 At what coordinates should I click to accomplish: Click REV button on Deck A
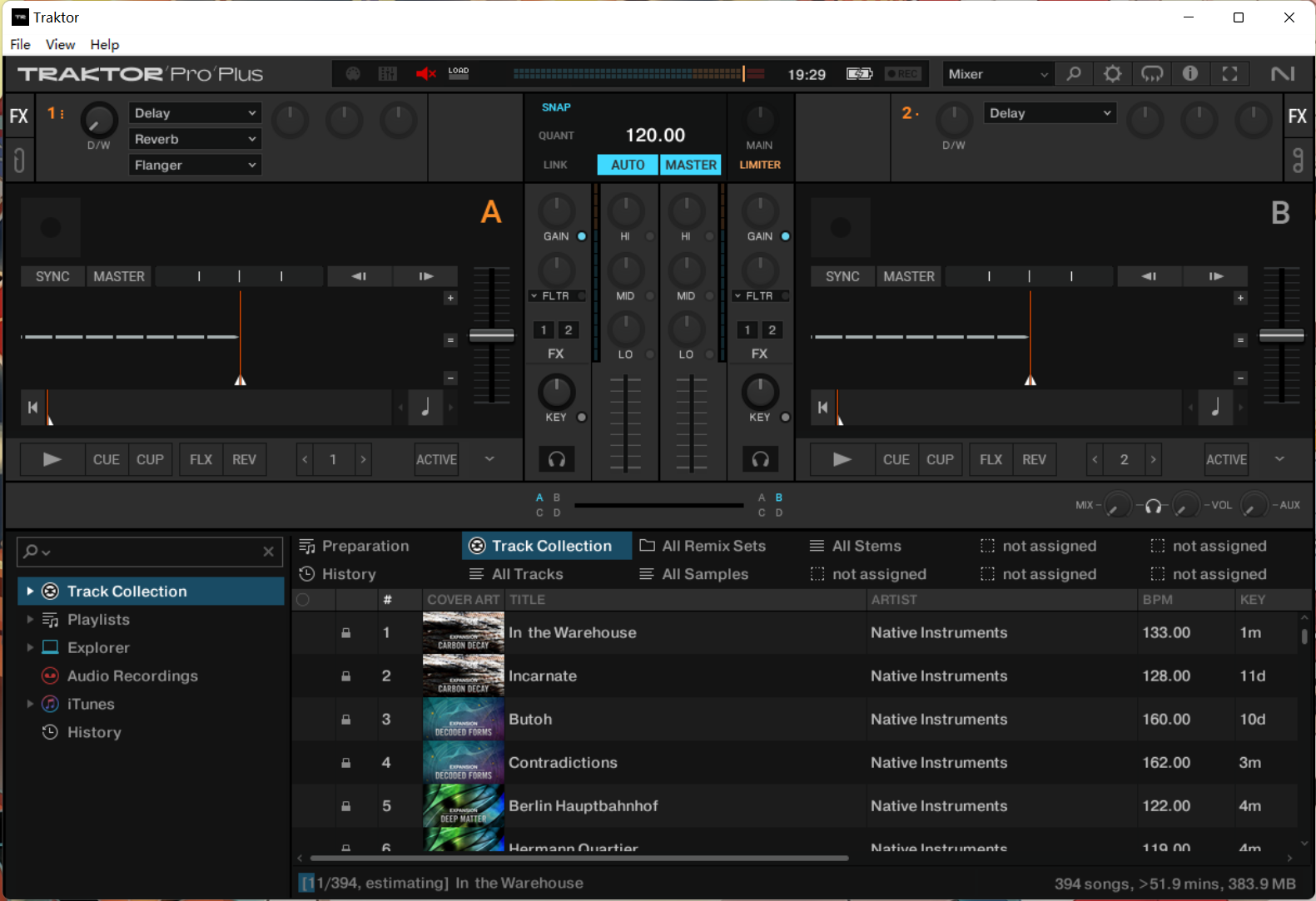point(244,459)
